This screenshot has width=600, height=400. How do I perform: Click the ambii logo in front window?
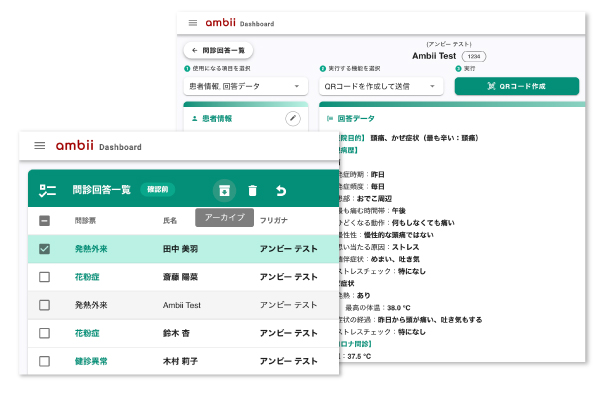tap(75, 145)
